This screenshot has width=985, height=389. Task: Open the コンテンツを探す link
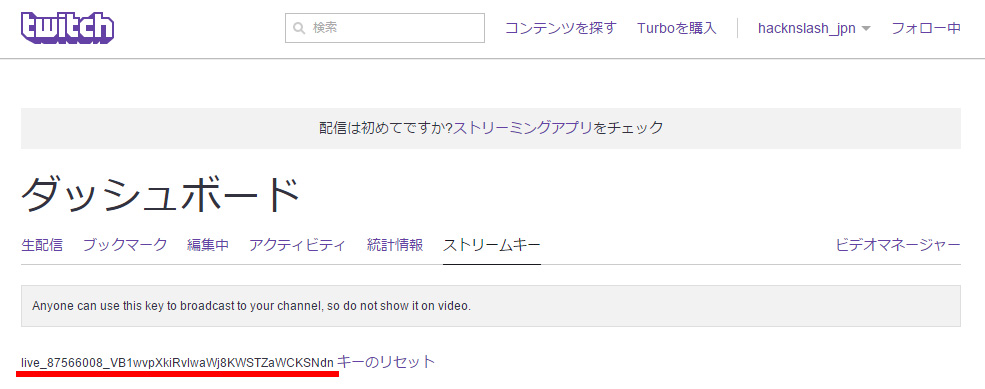561,28
